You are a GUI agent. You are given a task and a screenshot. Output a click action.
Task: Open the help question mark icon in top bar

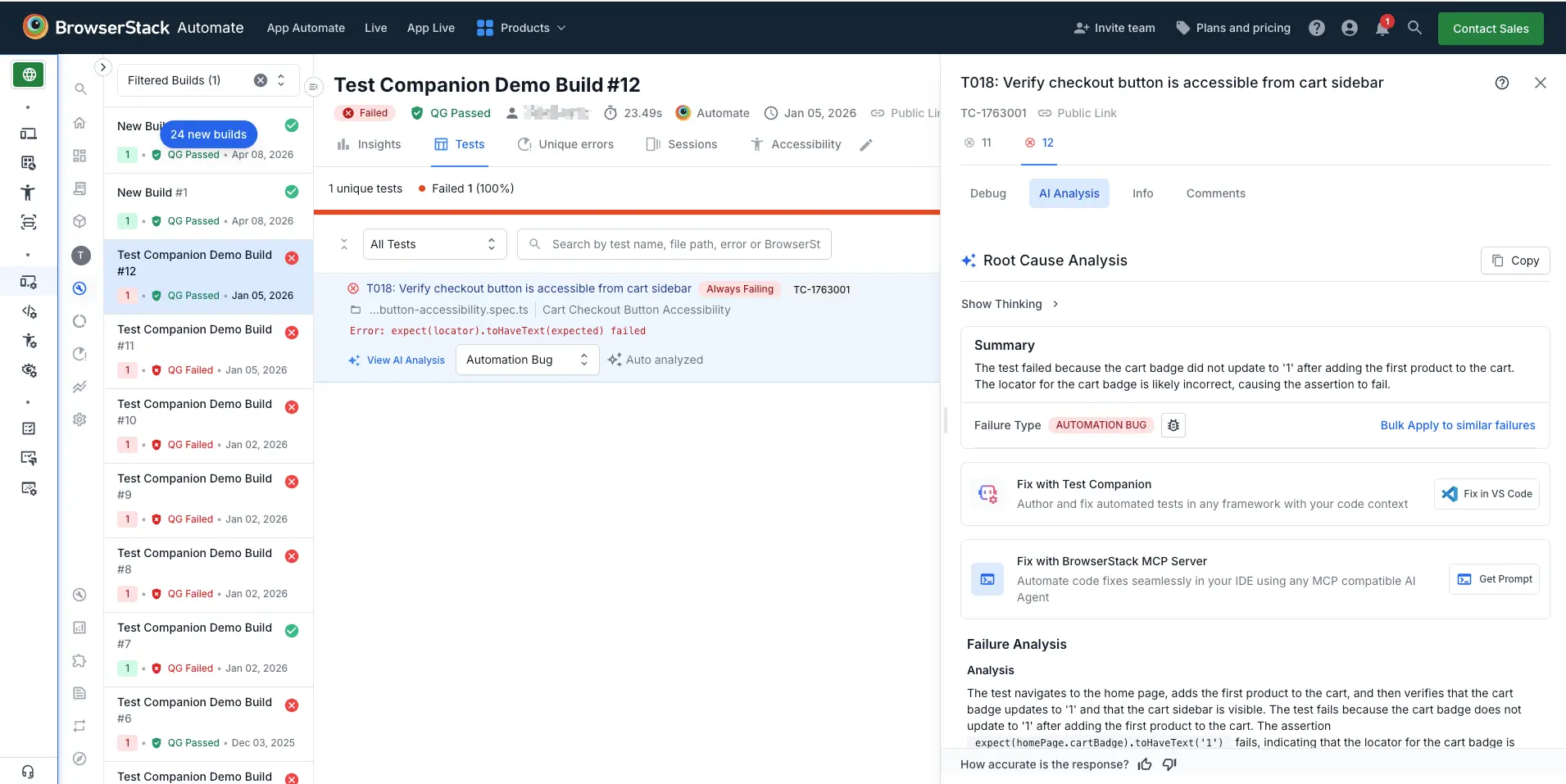[1316, 28]
